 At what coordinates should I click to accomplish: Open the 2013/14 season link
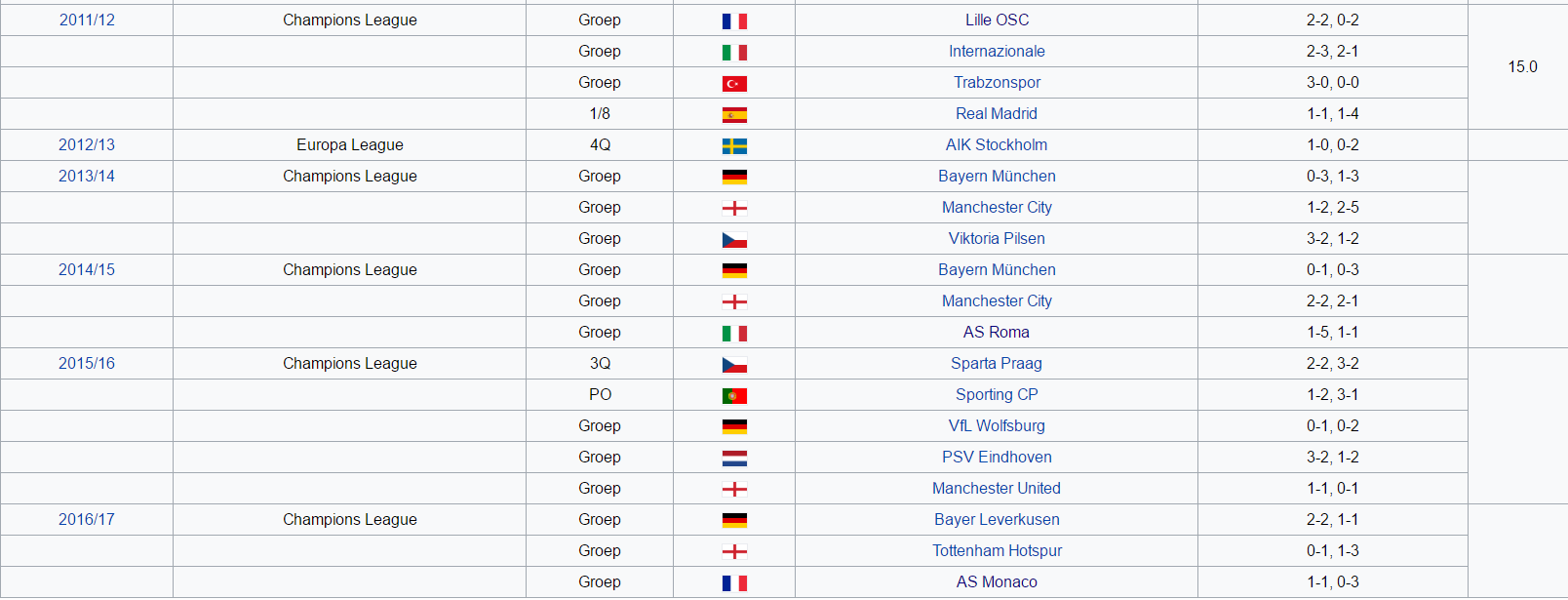pyautogui.click(x=87, y=176)
